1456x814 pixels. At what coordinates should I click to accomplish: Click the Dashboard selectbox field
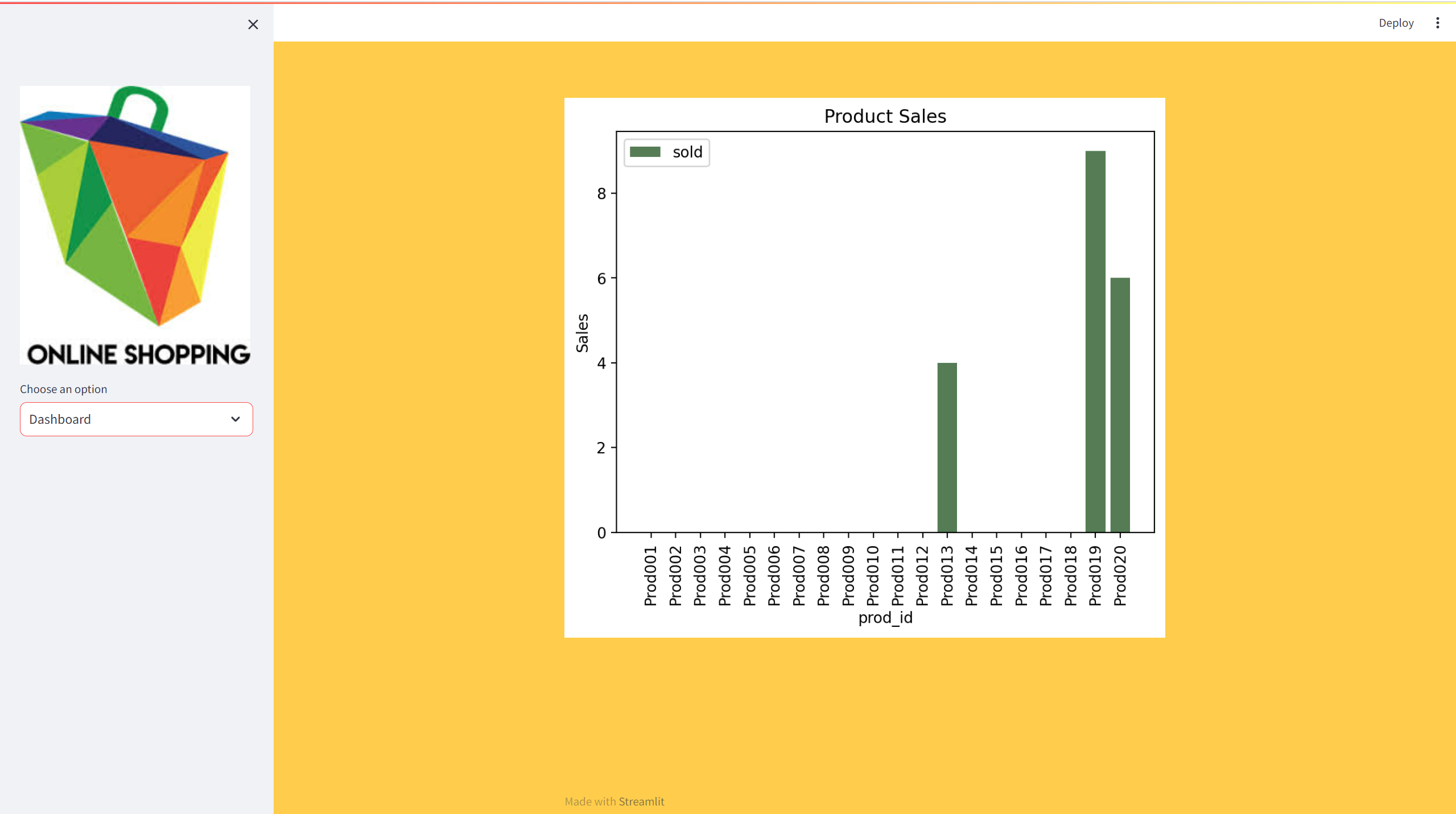[125, 419]
